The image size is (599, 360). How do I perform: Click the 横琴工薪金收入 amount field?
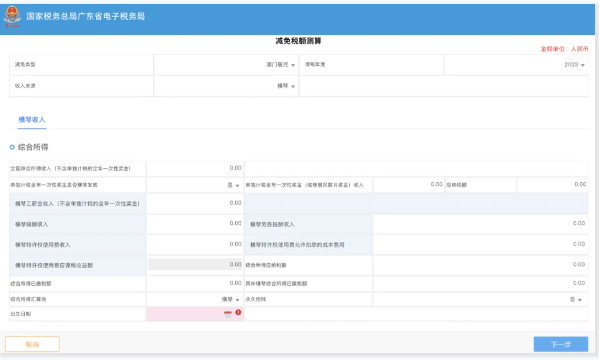click(x=195, y=203)
